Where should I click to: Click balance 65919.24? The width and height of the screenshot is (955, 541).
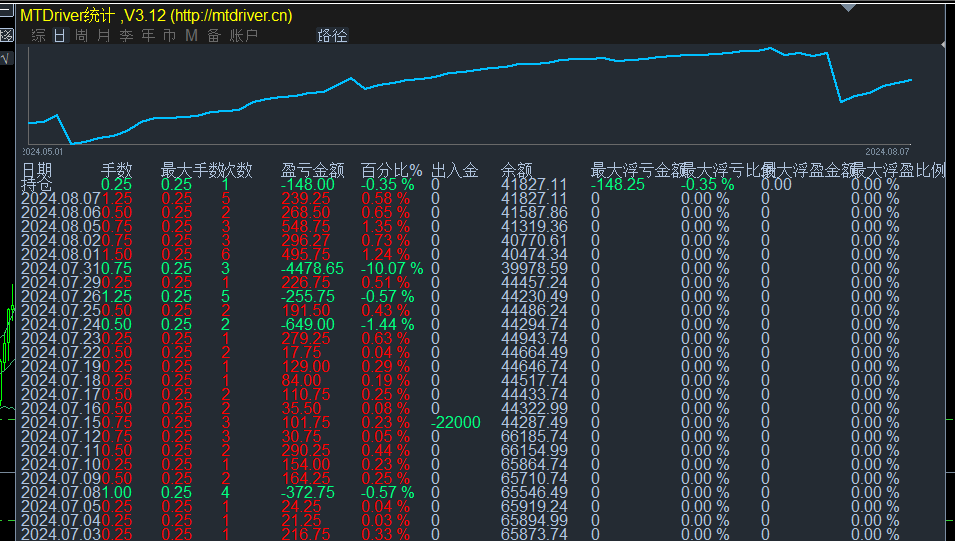534,507
